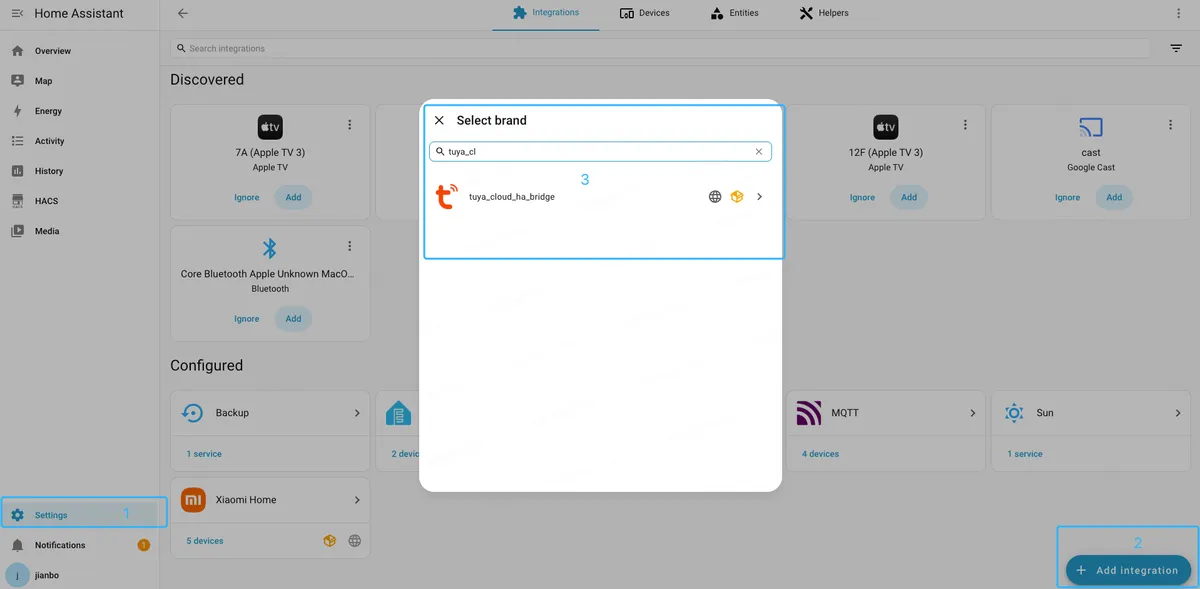Viewport: 1200px width, 589px height.
Task: Click the Bluetooth logo icon
Action: click(x=269, y=249)
